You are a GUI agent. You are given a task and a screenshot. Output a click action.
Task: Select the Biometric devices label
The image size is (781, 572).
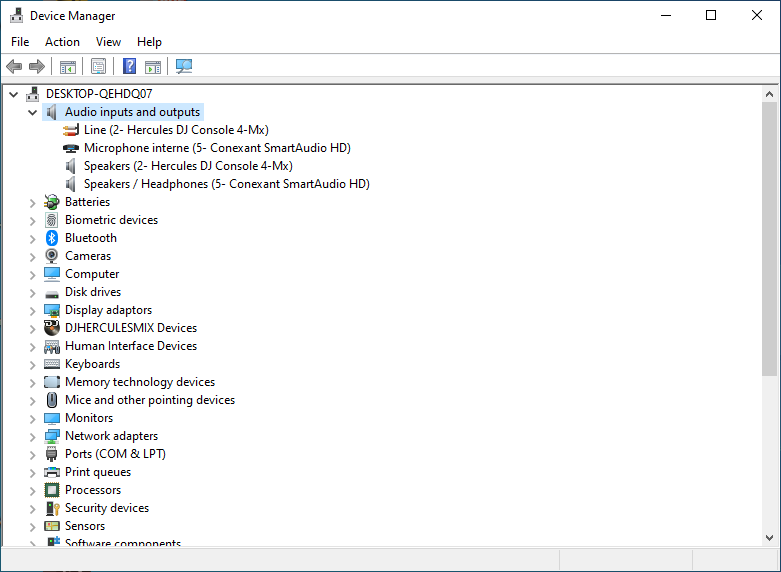112,220
